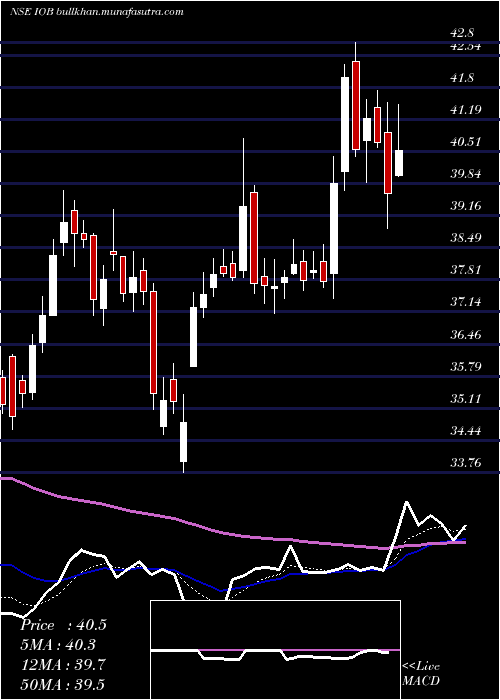Click the 33.76 price level label

click(x=466, y=463)
